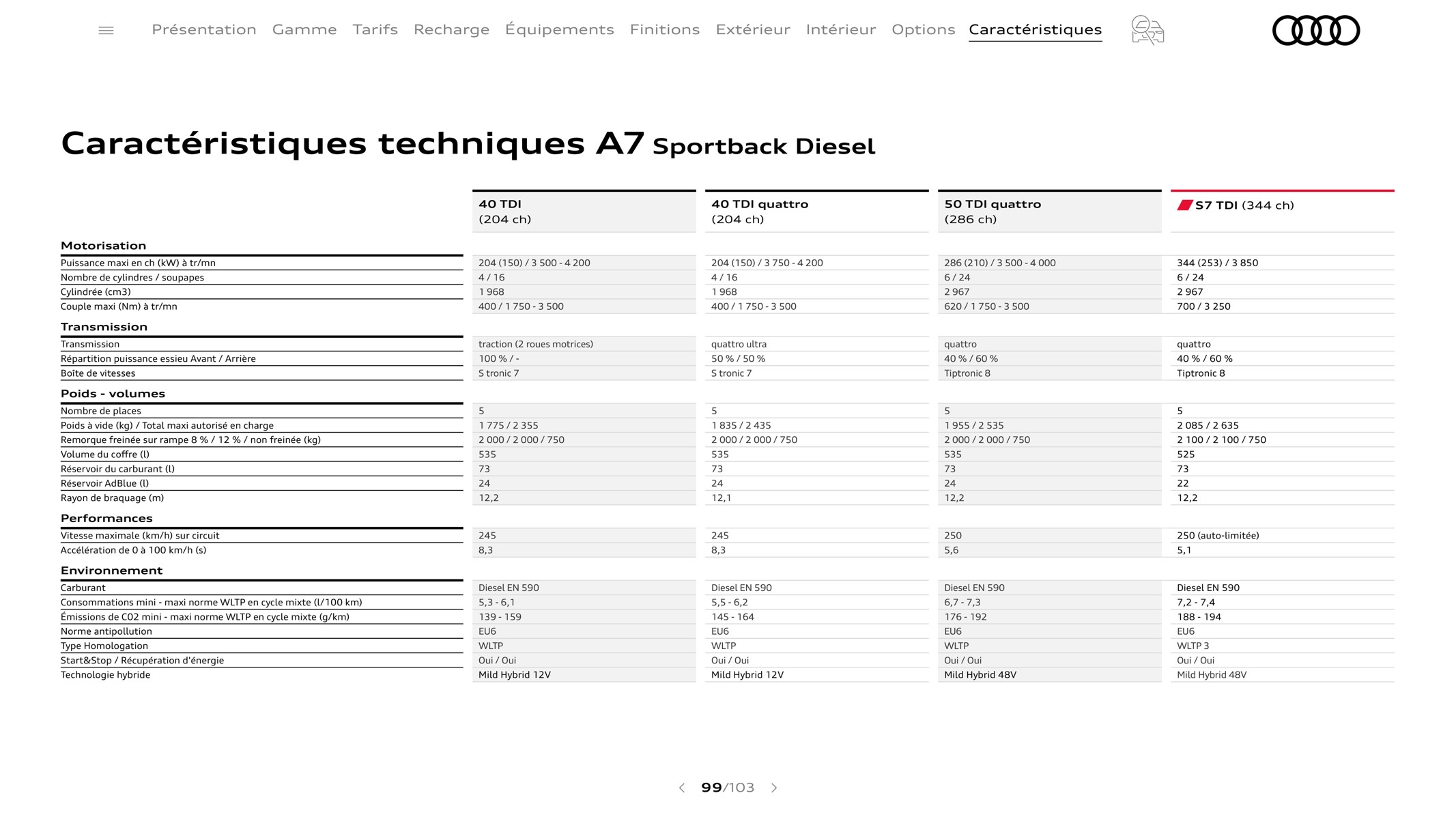Screen dimensions: 1456x819
Task: Open the Options tab
Action: (923, 29)
